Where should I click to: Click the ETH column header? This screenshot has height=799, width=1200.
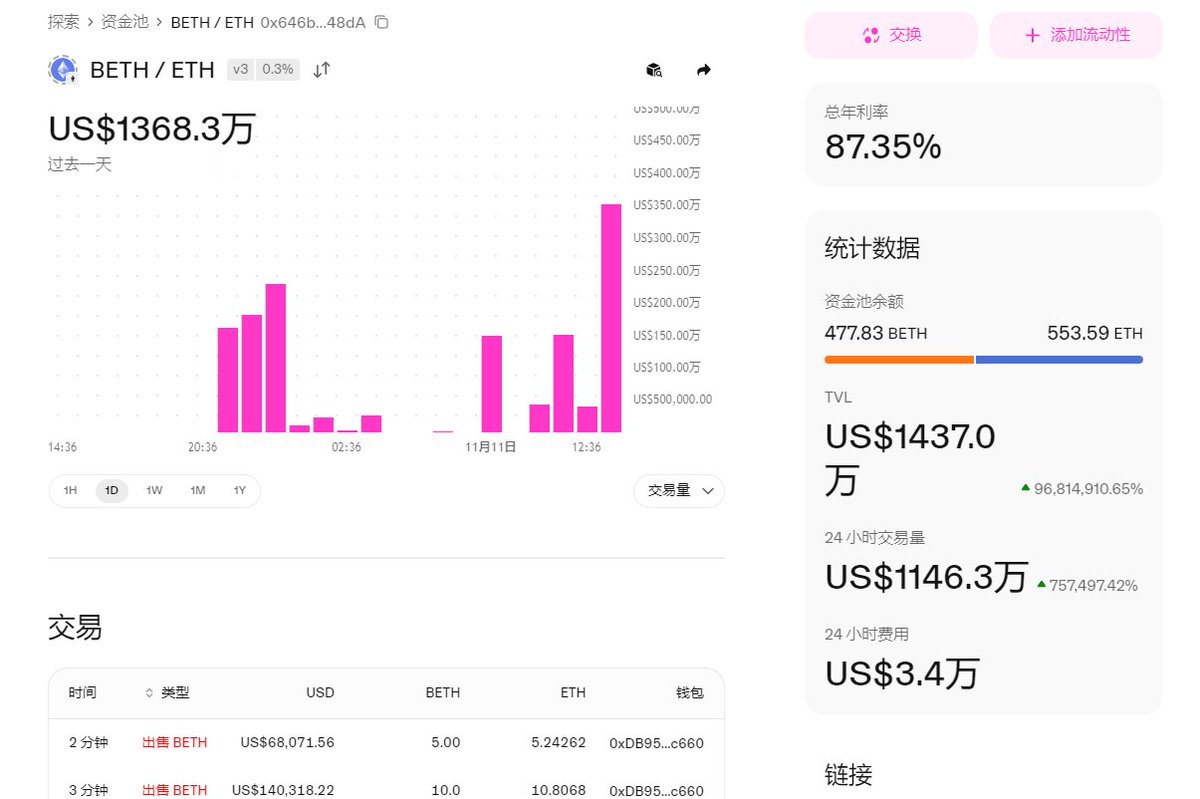573,693
